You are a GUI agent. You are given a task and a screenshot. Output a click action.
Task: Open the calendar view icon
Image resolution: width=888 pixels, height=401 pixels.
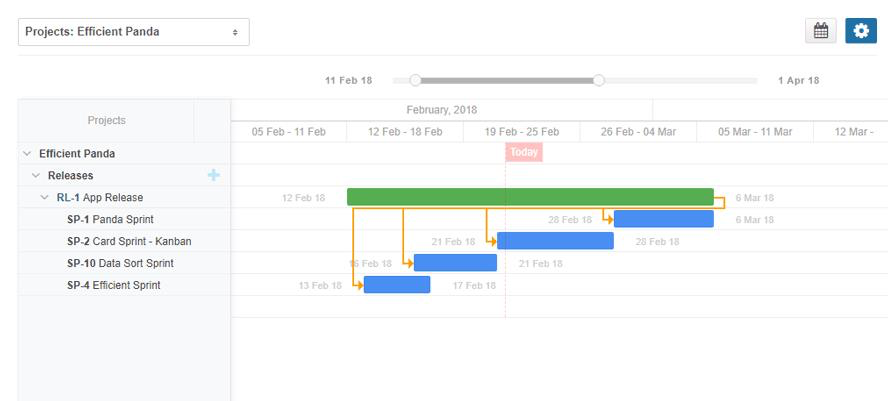(x=821, y=31)
